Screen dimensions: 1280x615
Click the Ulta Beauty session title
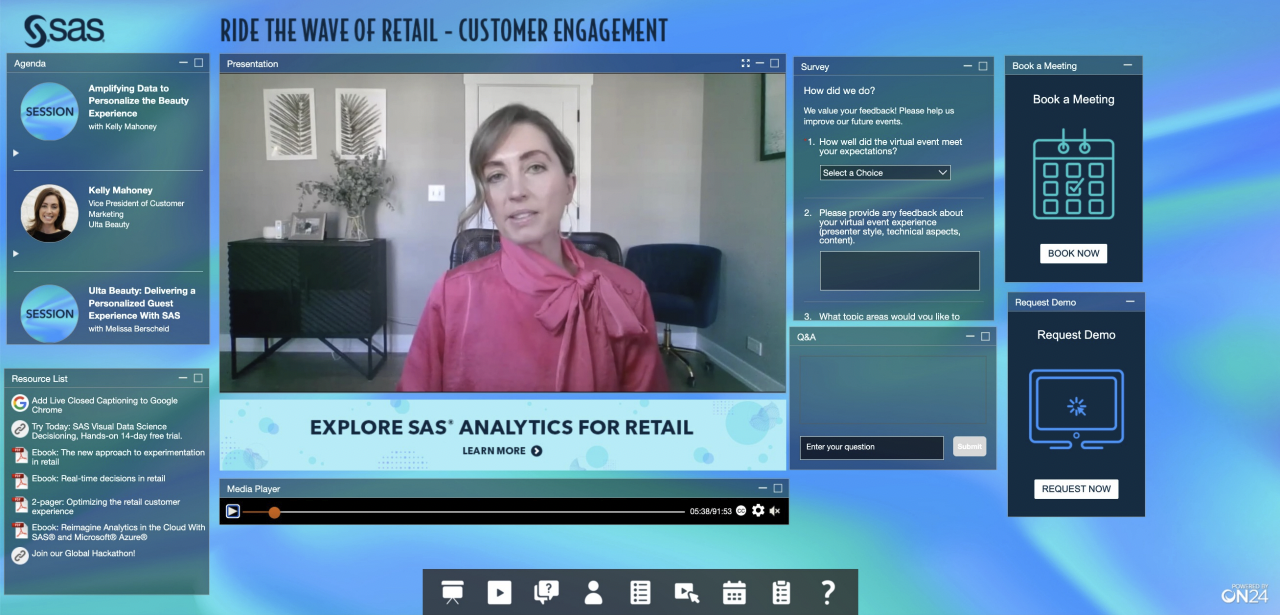click(142, 303)
